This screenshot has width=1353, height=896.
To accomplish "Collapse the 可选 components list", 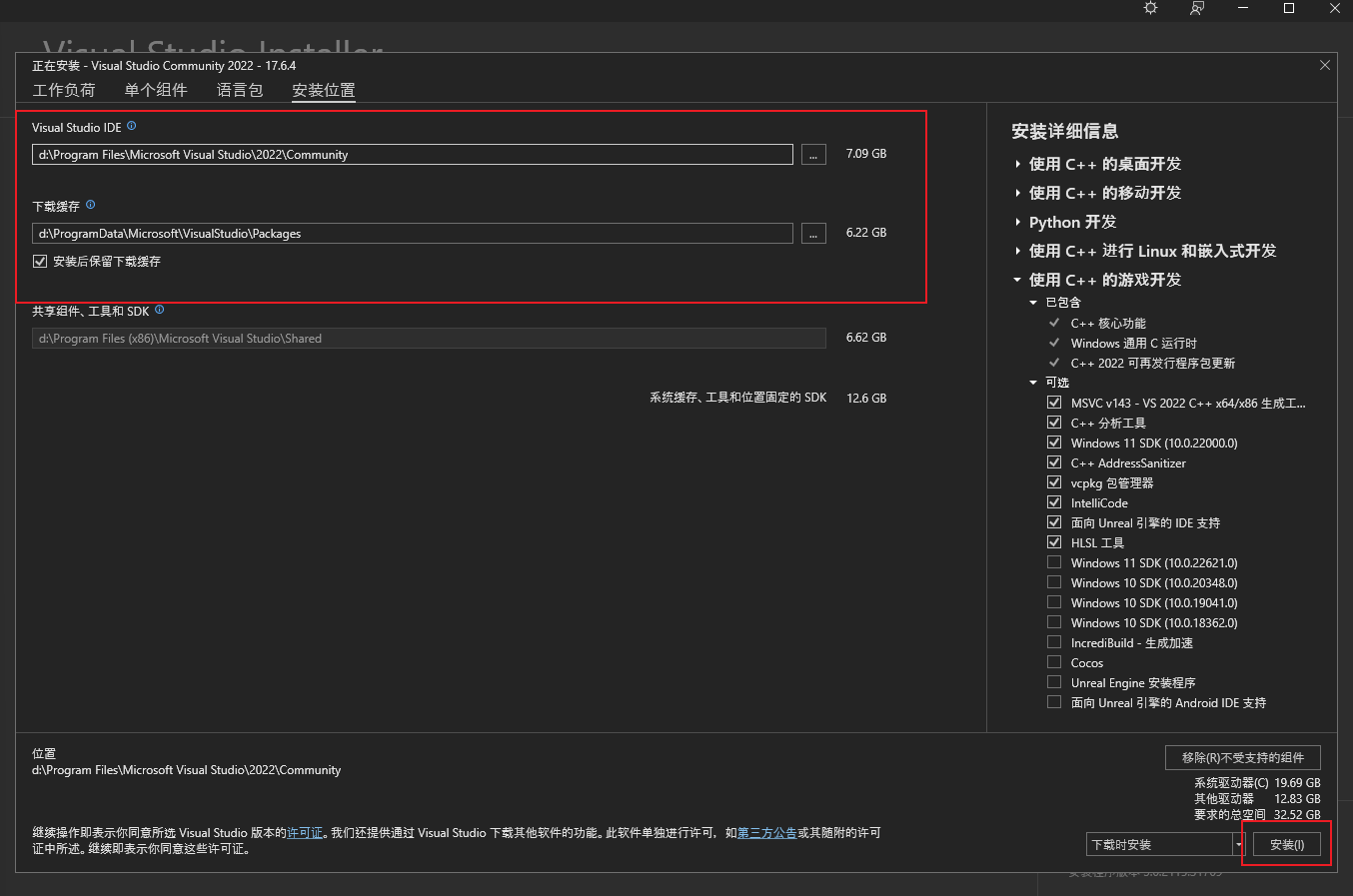I will (1033, 383).
